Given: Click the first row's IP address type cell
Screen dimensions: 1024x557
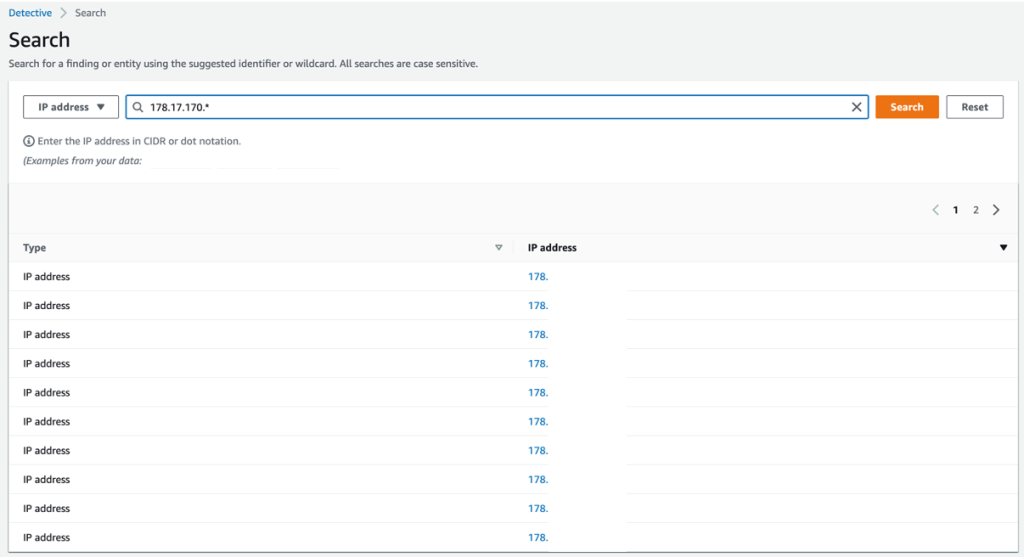Looking at the screenshot, I should click(x=46, y=277).
